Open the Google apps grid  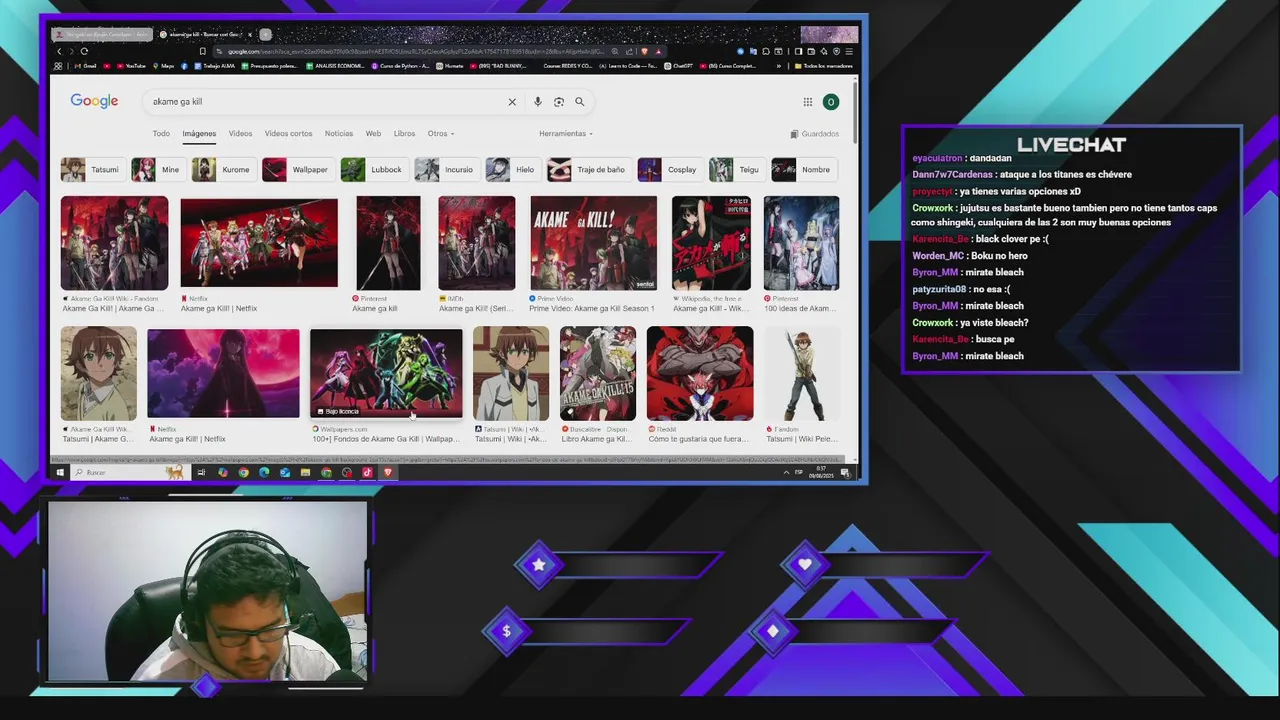pos(807,102)
